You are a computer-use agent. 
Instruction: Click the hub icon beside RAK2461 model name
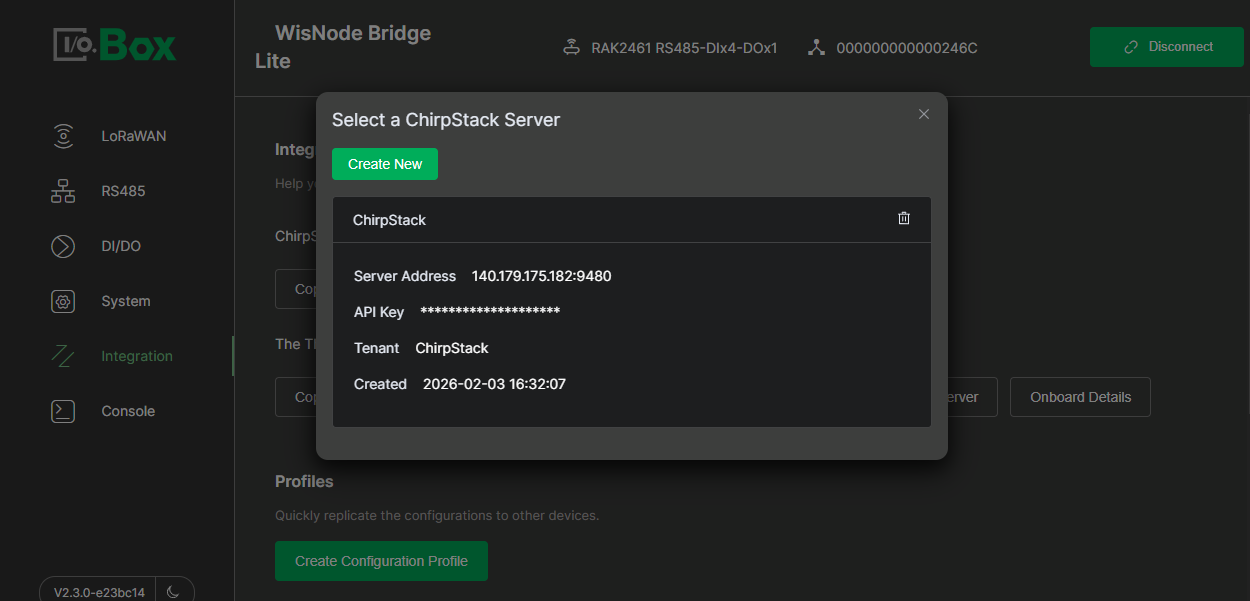tap(571, 46)
